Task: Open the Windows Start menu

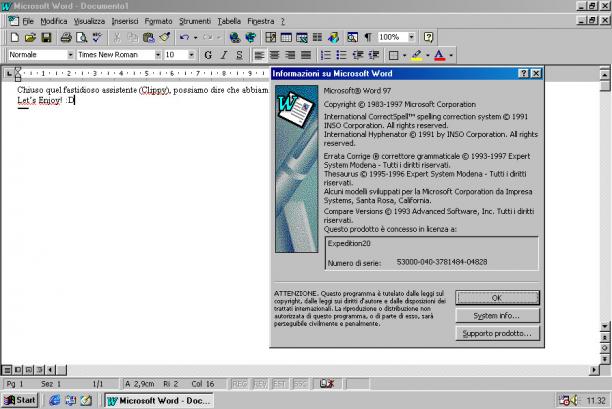Action: coord(20,400)
